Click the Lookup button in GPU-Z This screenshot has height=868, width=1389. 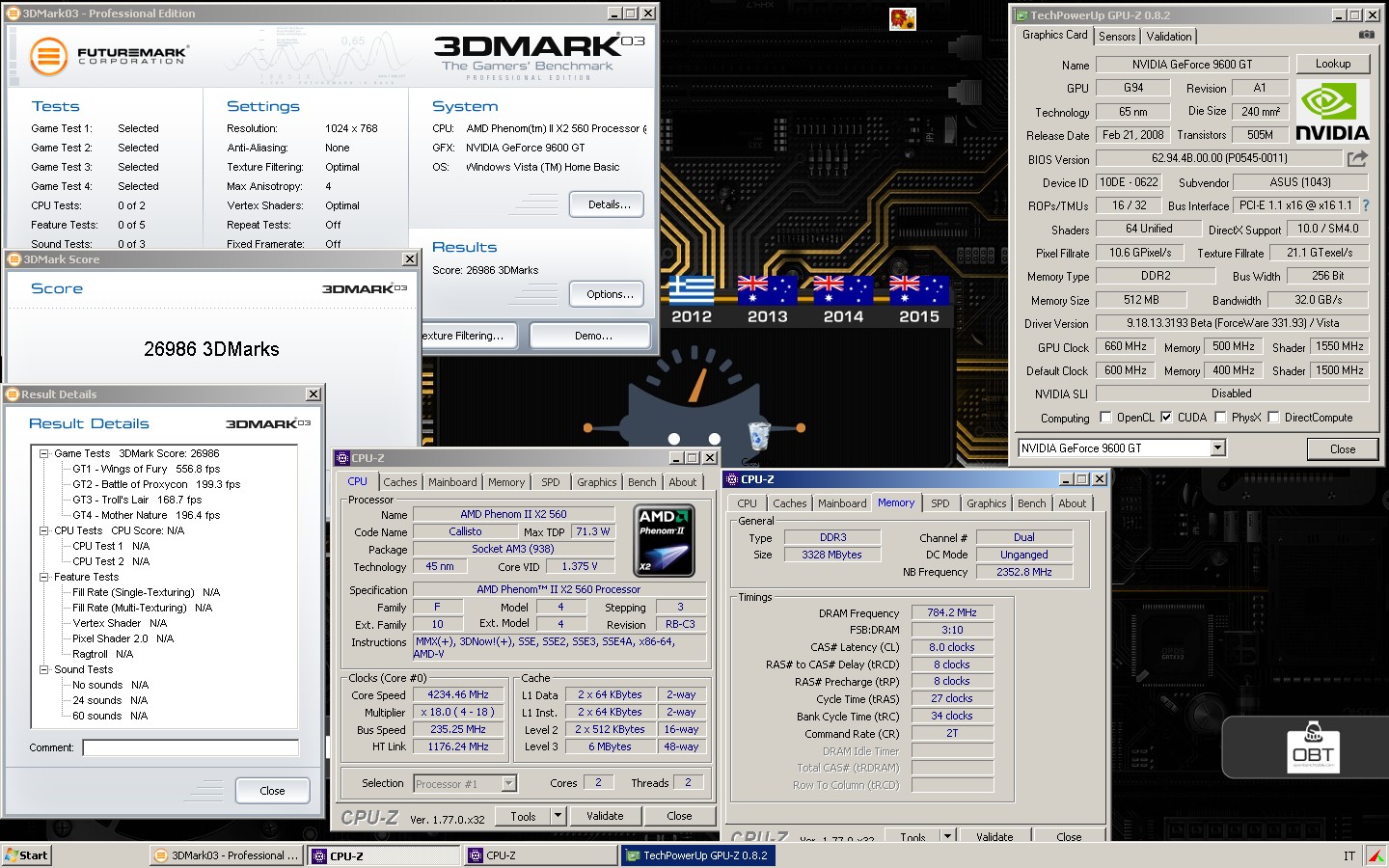point(1333,64)
